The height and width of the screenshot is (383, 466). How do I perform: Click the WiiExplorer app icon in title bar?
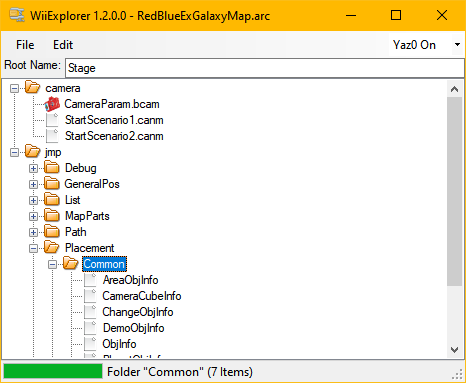[17, 15]
